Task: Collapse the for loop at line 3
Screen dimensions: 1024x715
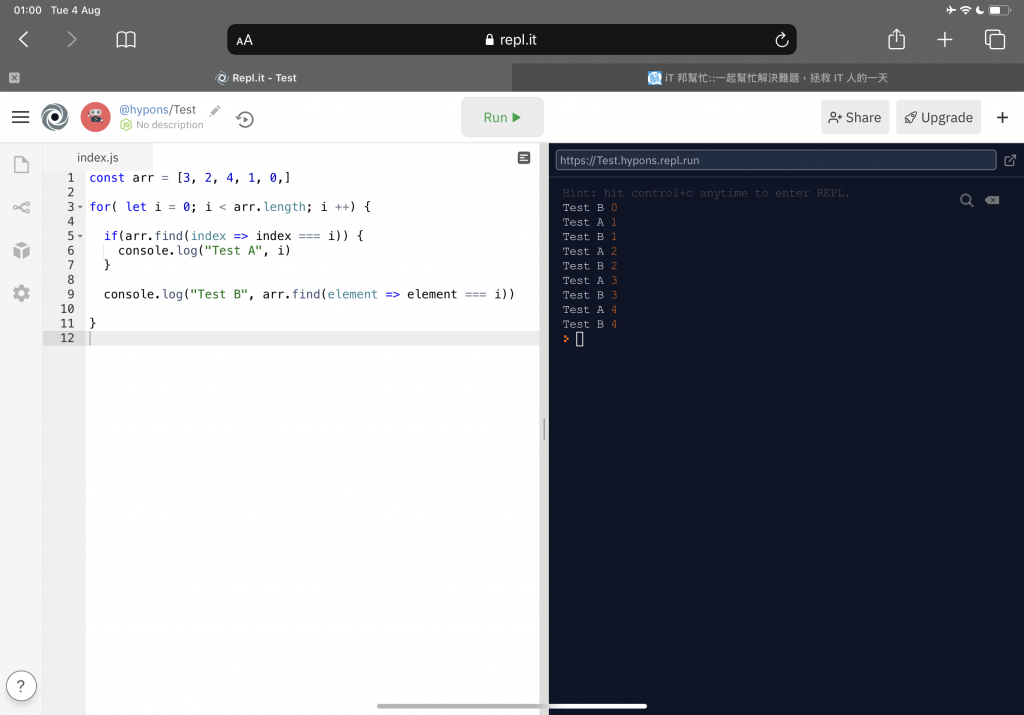Action: [80, 207]
